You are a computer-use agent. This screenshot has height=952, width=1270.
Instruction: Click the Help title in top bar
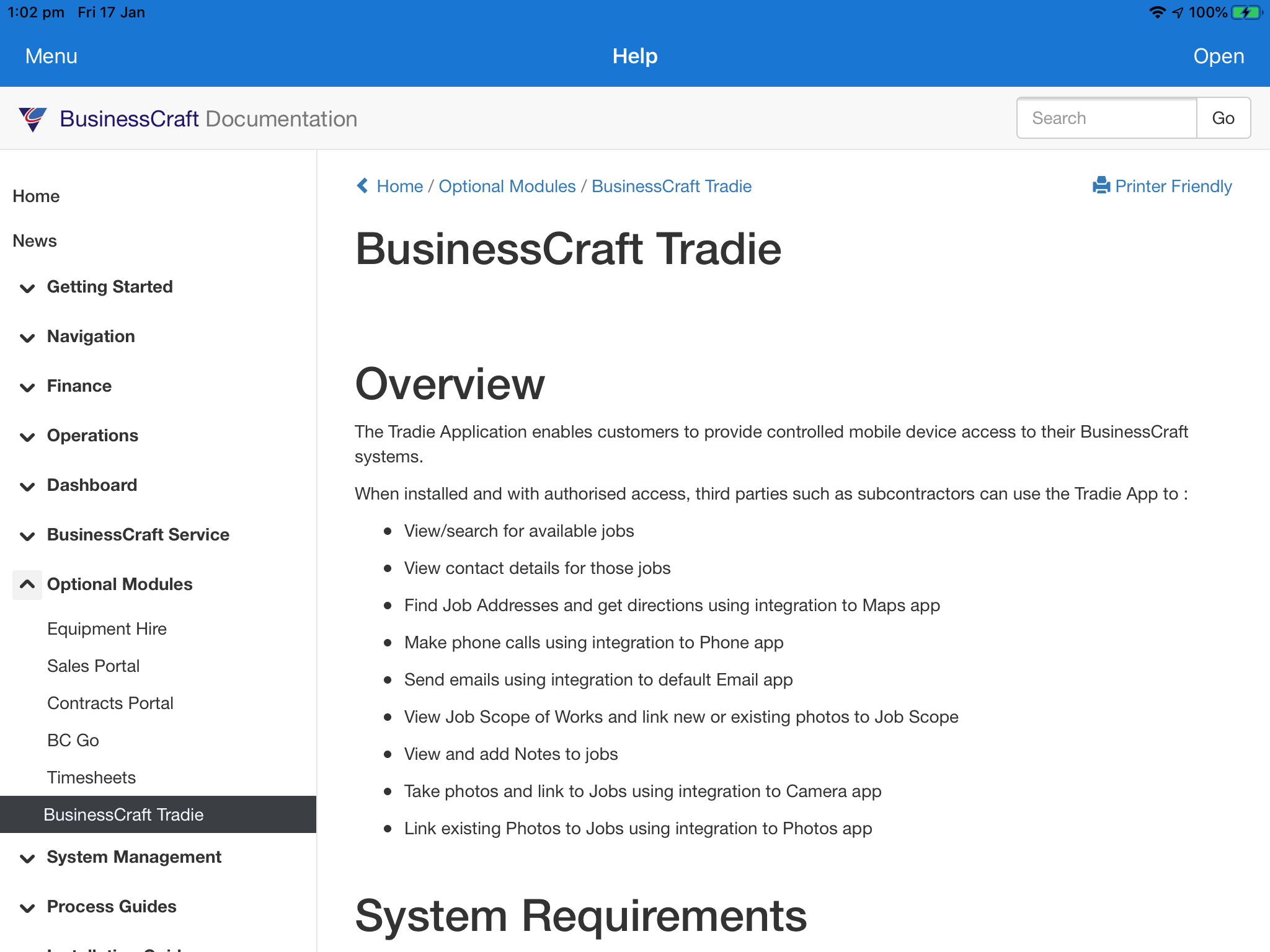pyautogui.click(x=635, y=56)
